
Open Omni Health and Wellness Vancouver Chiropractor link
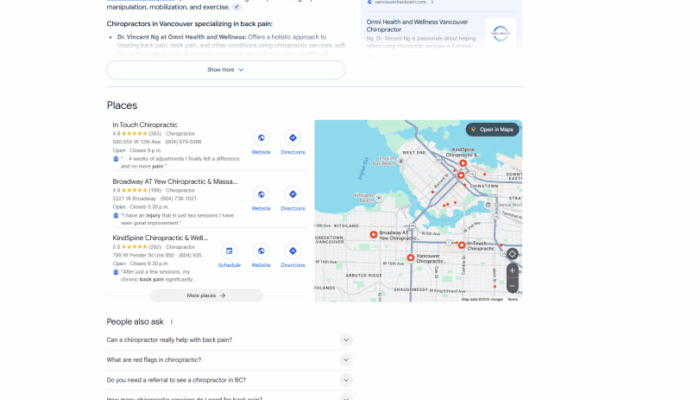click(x=417, y=26)
